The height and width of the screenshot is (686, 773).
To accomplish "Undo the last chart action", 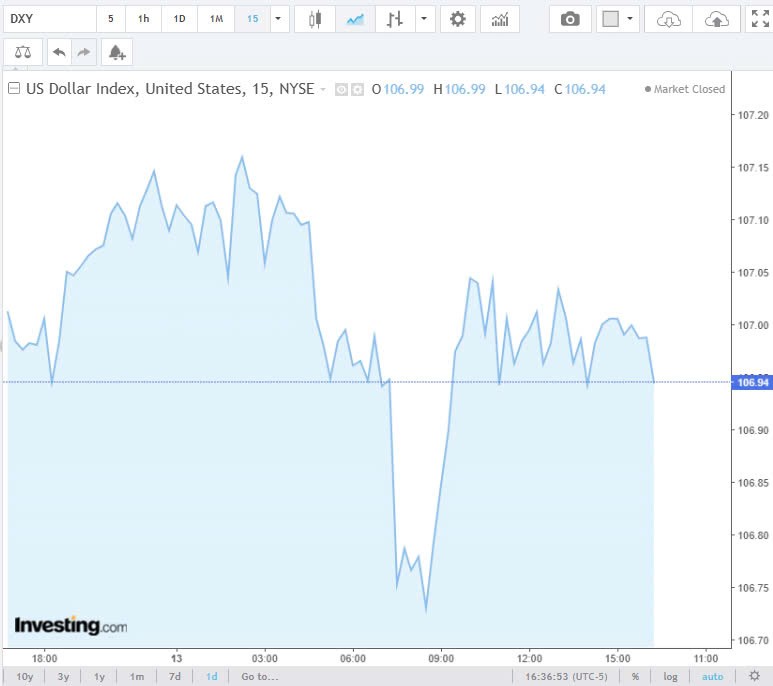I will [60, 53].
